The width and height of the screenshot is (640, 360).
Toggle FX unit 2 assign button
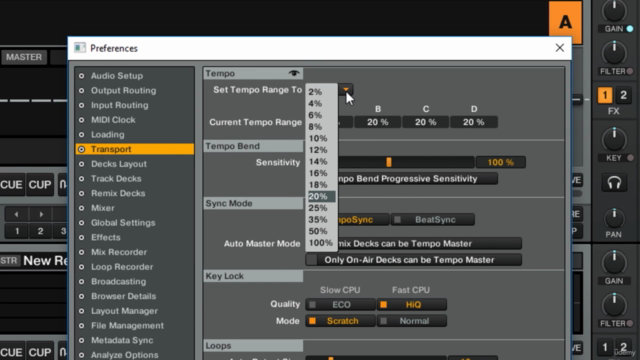point(623,95)
